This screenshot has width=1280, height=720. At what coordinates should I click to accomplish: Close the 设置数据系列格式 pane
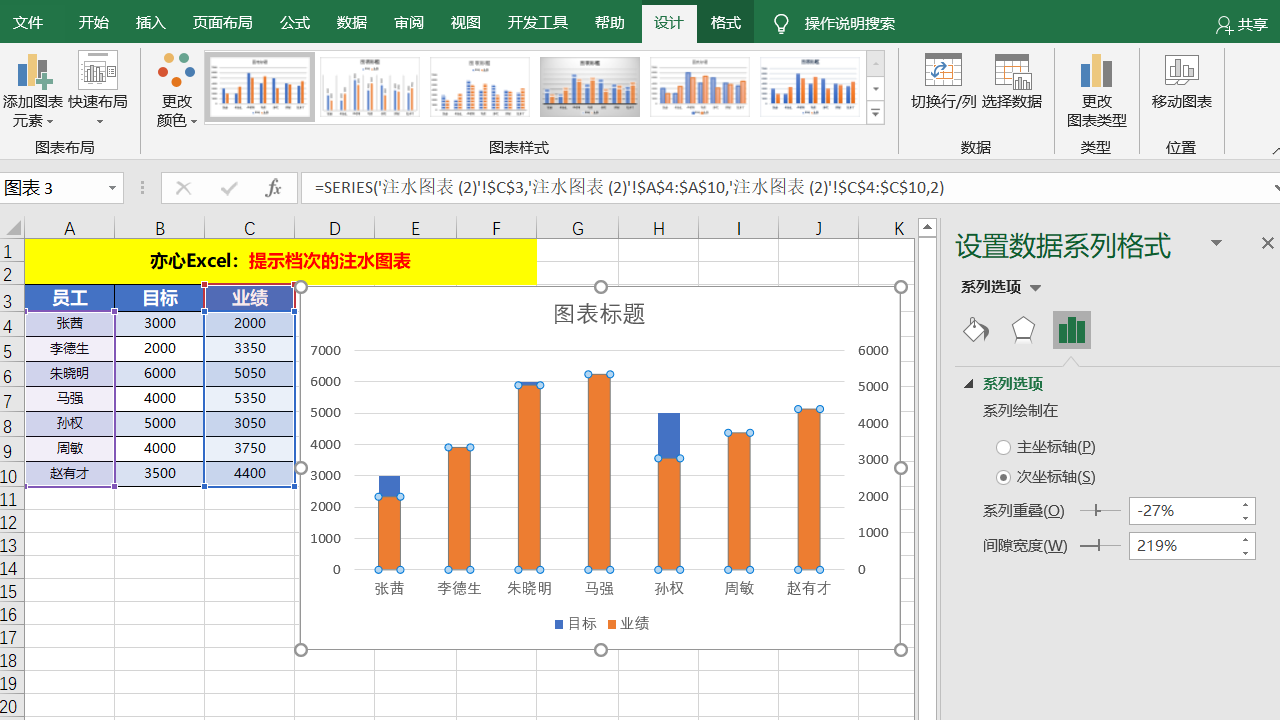1267,243
